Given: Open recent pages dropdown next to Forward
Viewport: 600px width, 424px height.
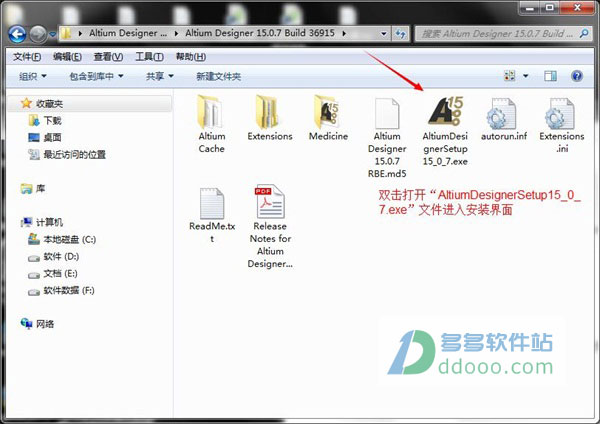Looking at the screenshot, I should point(52,34).
